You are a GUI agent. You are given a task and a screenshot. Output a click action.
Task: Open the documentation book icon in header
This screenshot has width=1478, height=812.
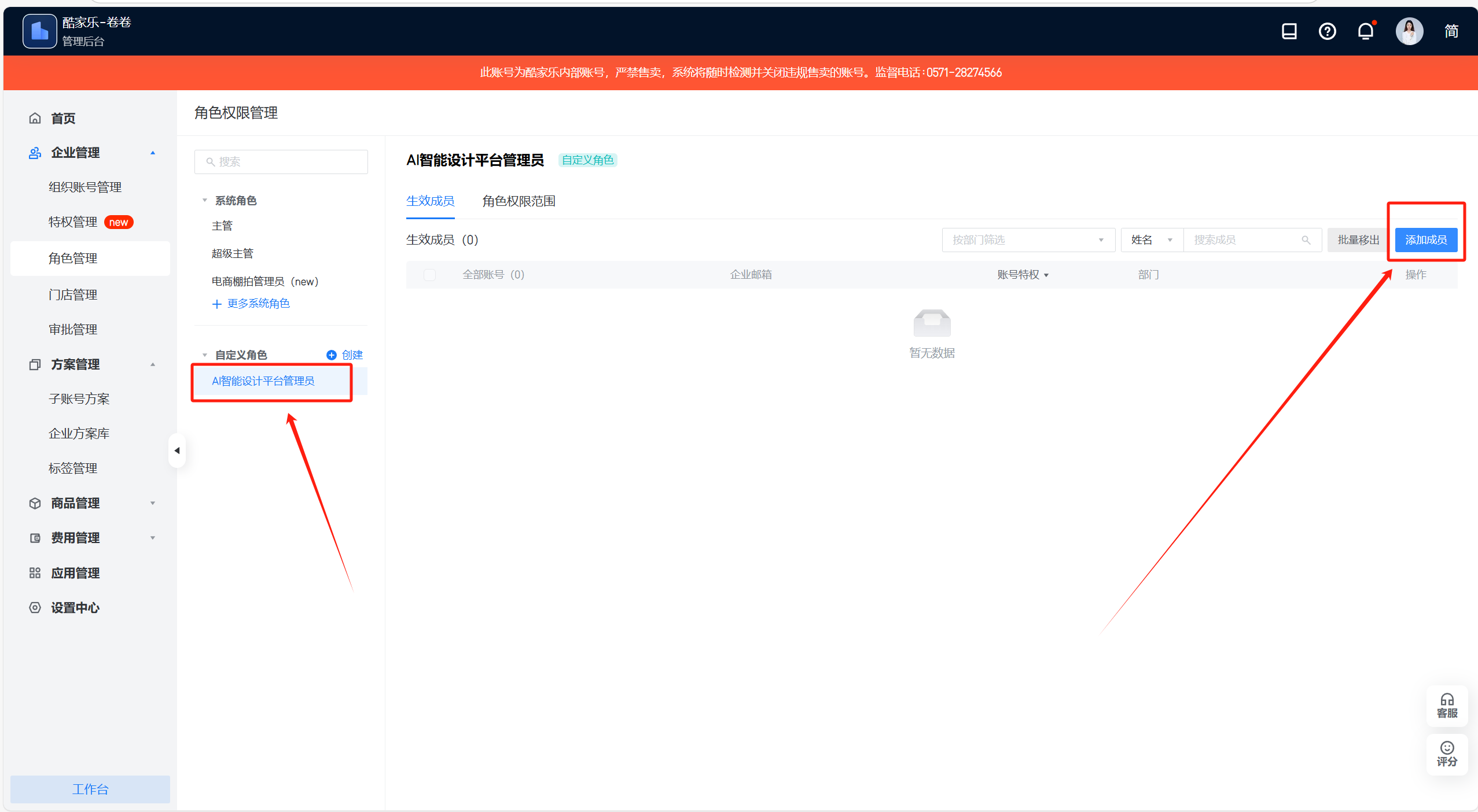[1289, 31]
